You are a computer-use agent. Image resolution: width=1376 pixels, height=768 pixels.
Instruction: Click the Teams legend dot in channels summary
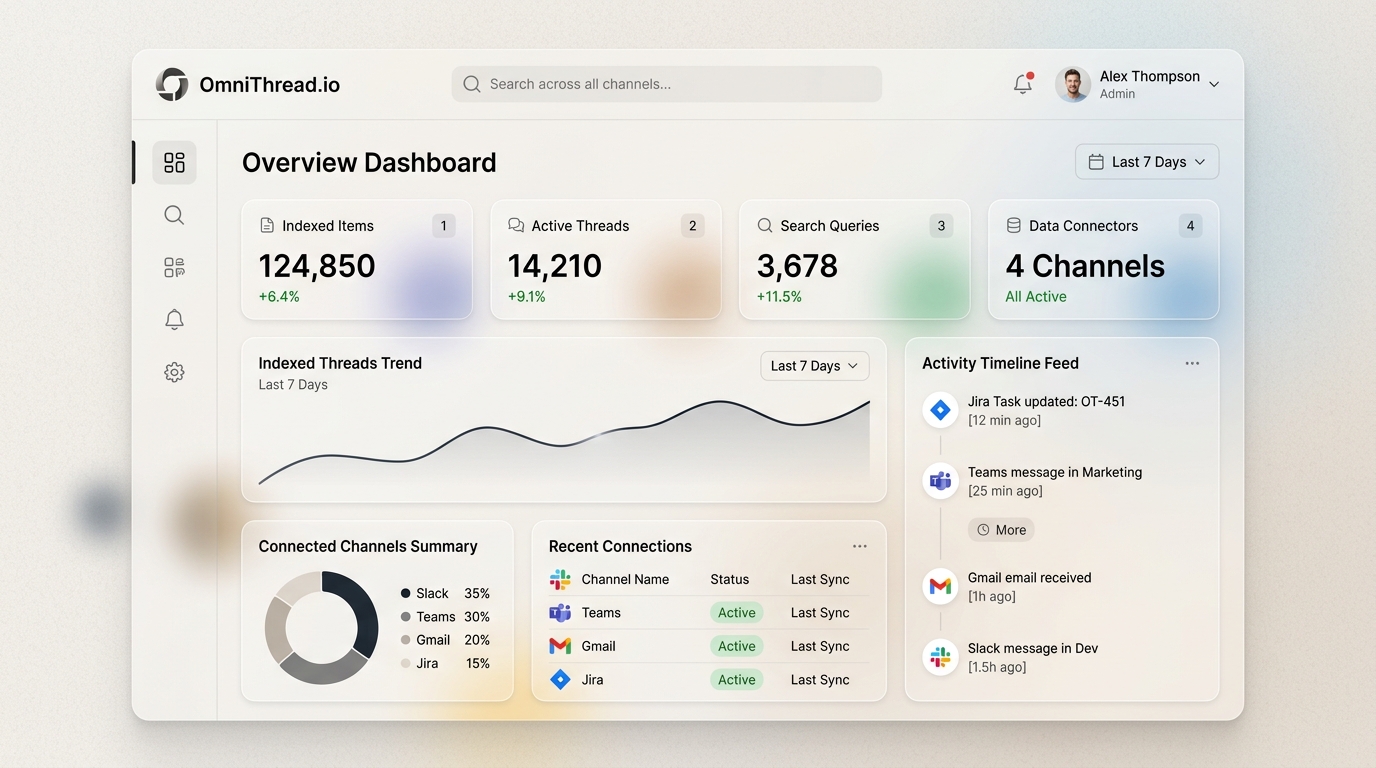pyautogui.click(x=405, y=617)
